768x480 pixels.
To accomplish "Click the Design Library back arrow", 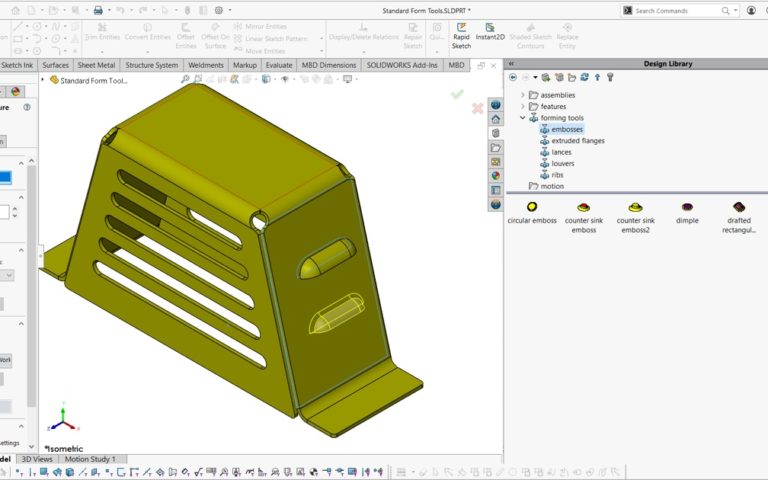I will [513, 77].
